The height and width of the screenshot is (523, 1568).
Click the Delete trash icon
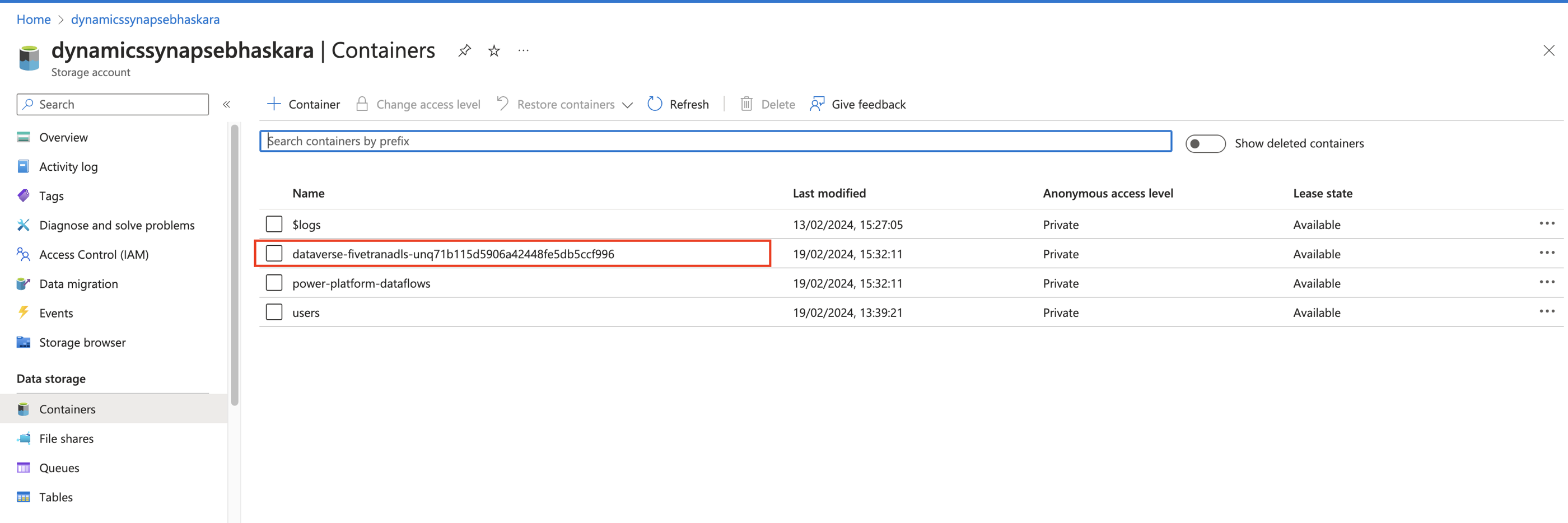[746, 104]
